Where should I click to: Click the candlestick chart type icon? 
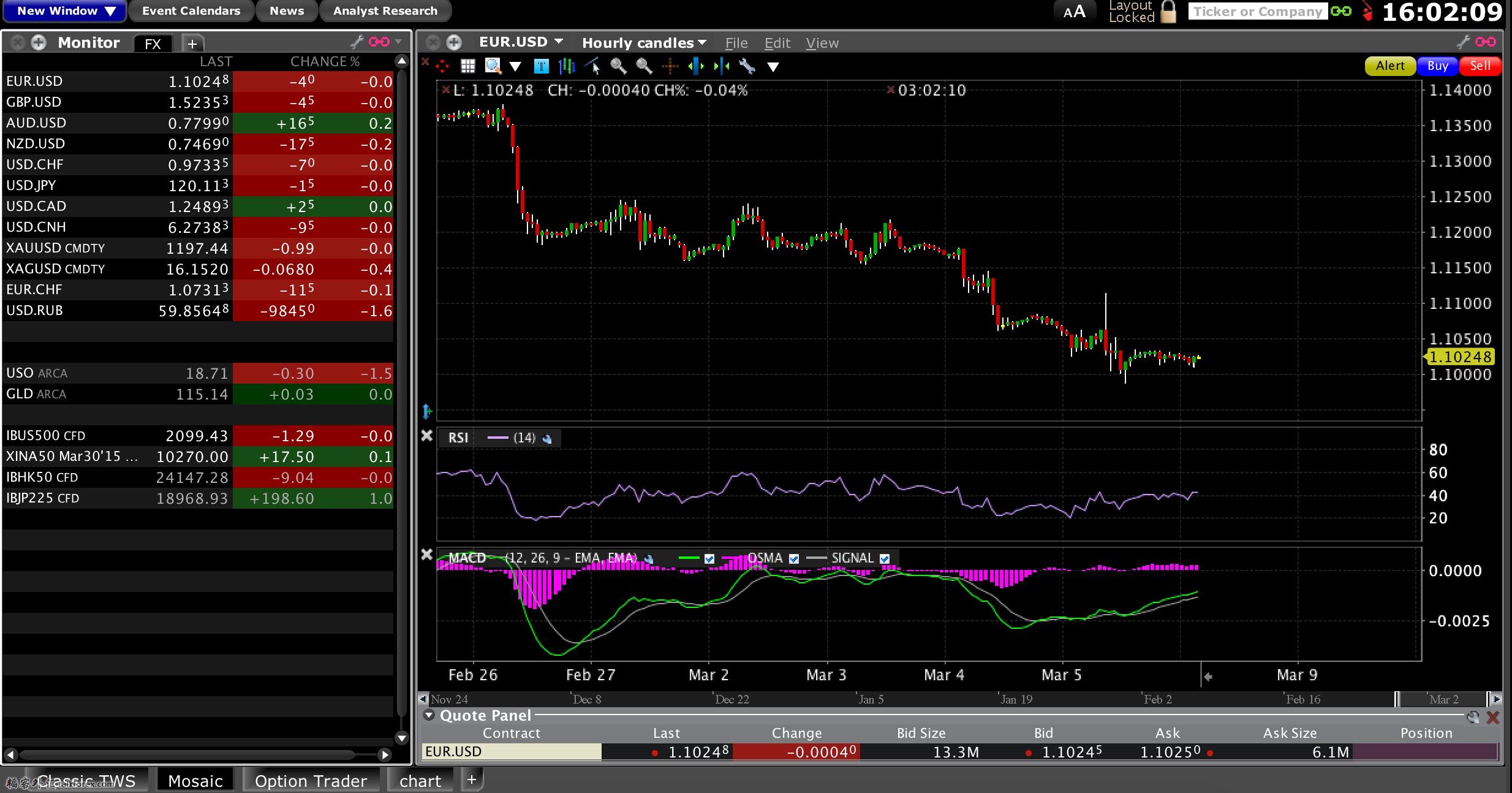click(567, 66)
